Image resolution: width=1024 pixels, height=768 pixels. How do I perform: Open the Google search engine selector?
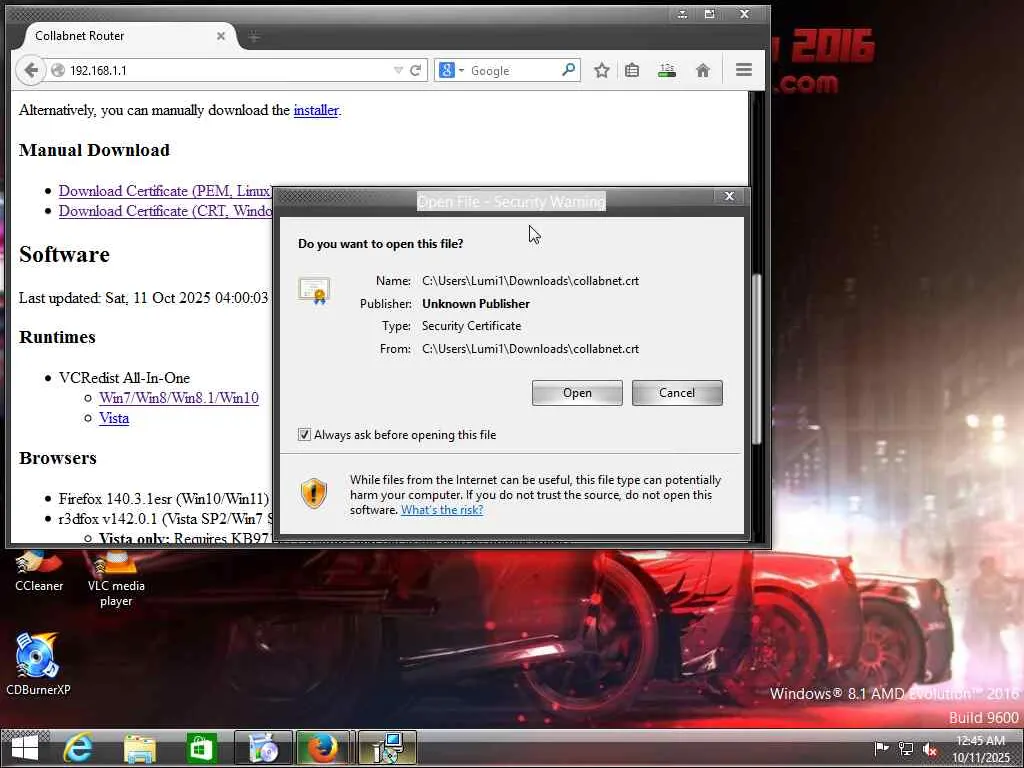pos(451,71)
